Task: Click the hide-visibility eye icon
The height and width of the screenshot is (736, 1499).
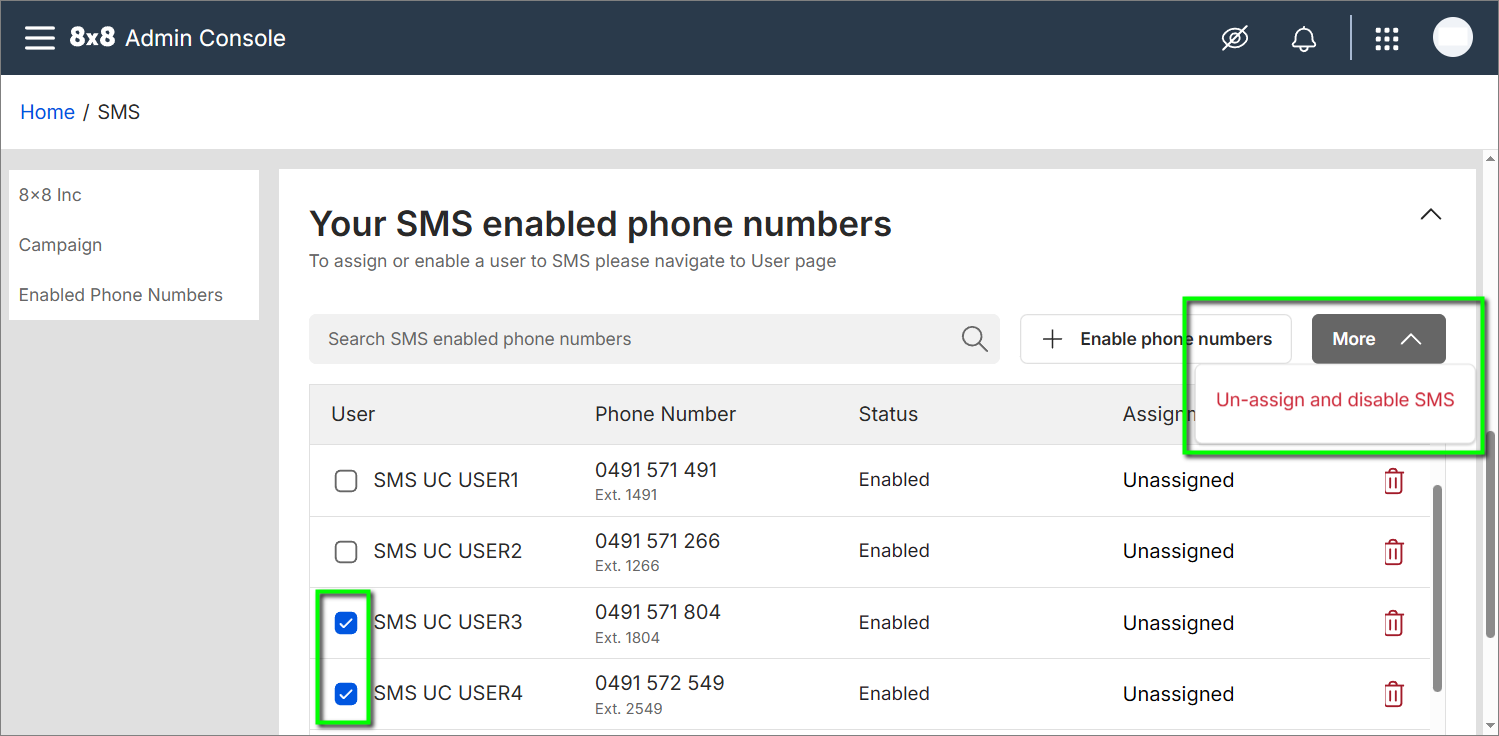Action: (x=1235, y=39)
